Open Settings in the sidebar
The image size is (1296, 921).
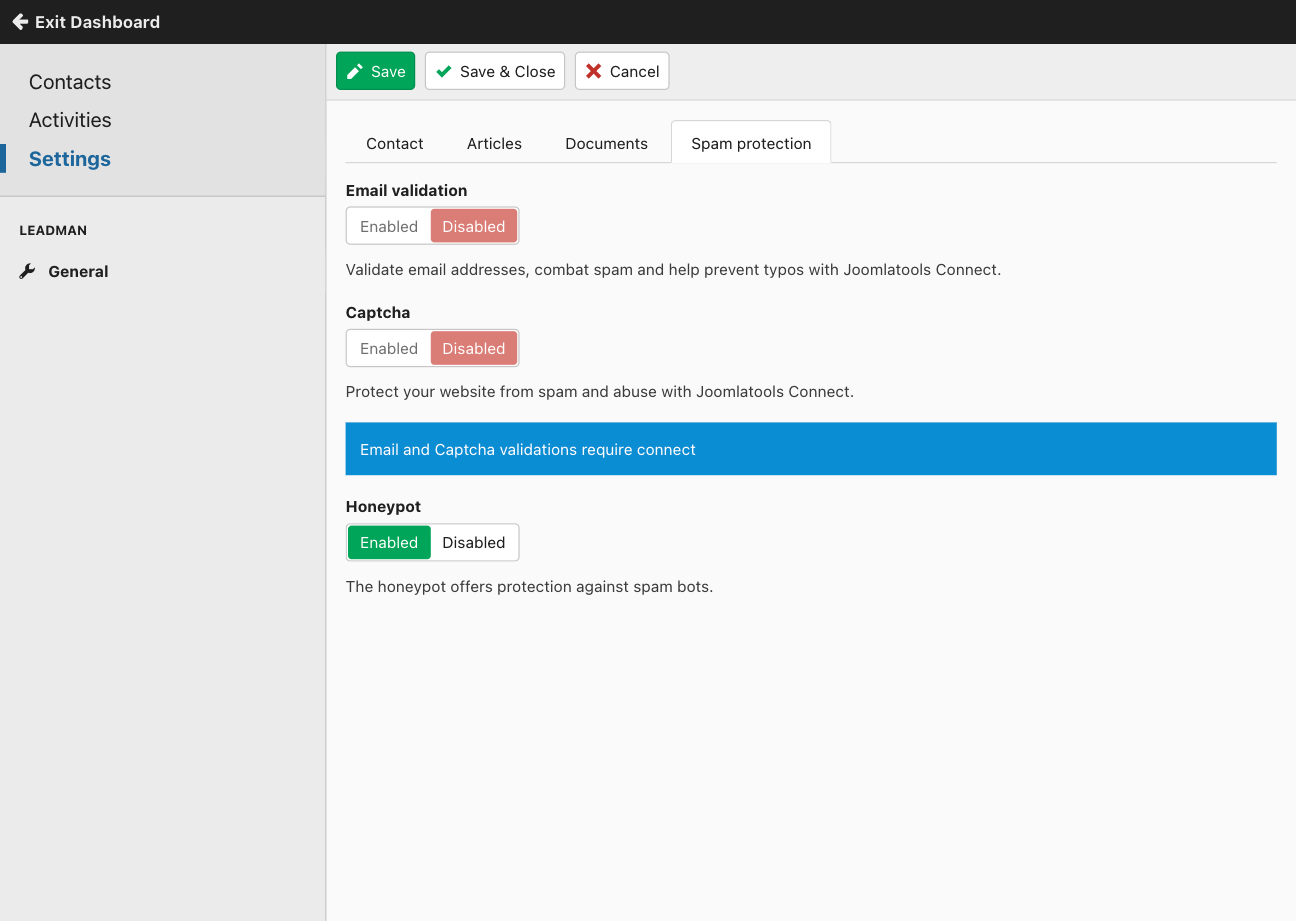coord(70,159)
